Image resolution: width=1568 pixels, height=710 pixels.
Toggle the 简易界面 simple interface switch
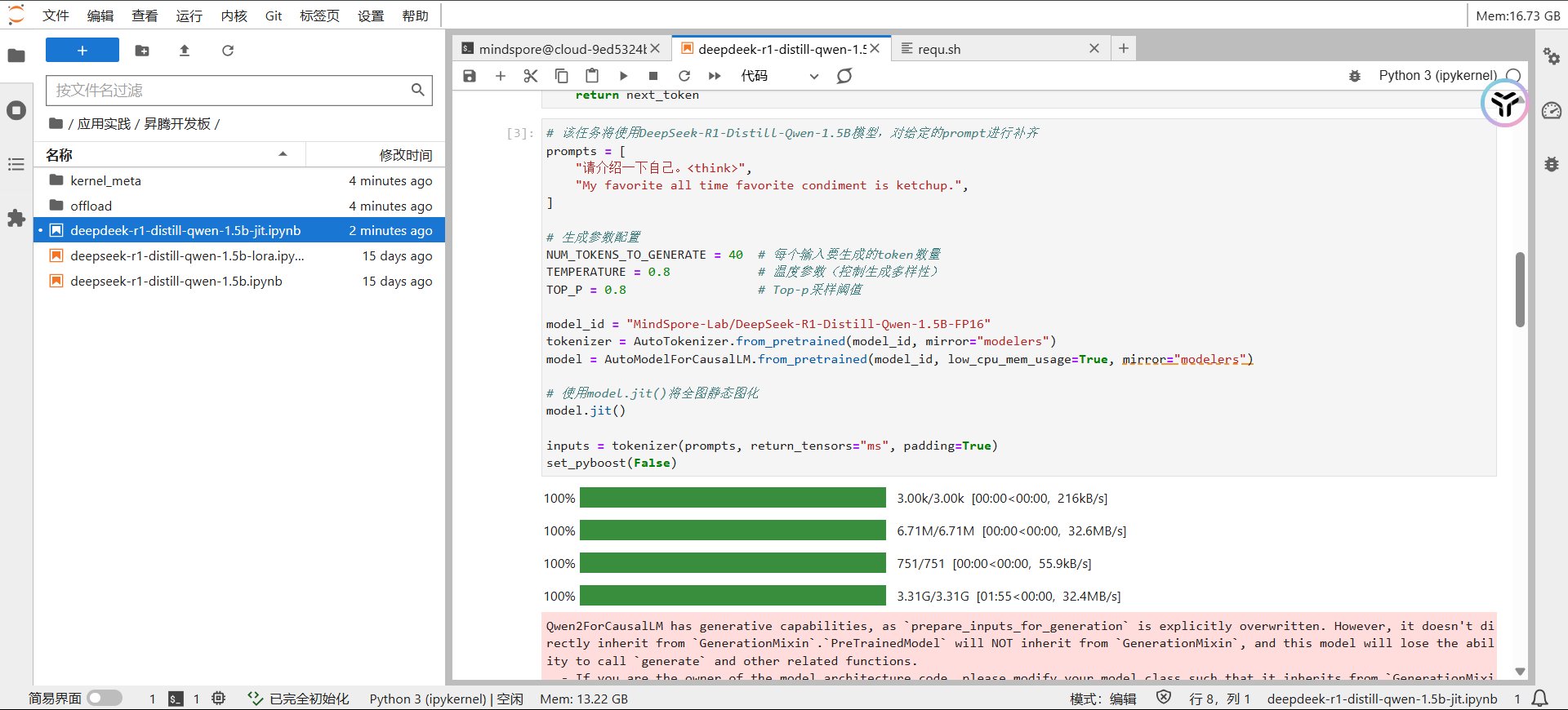click(105, 699)
